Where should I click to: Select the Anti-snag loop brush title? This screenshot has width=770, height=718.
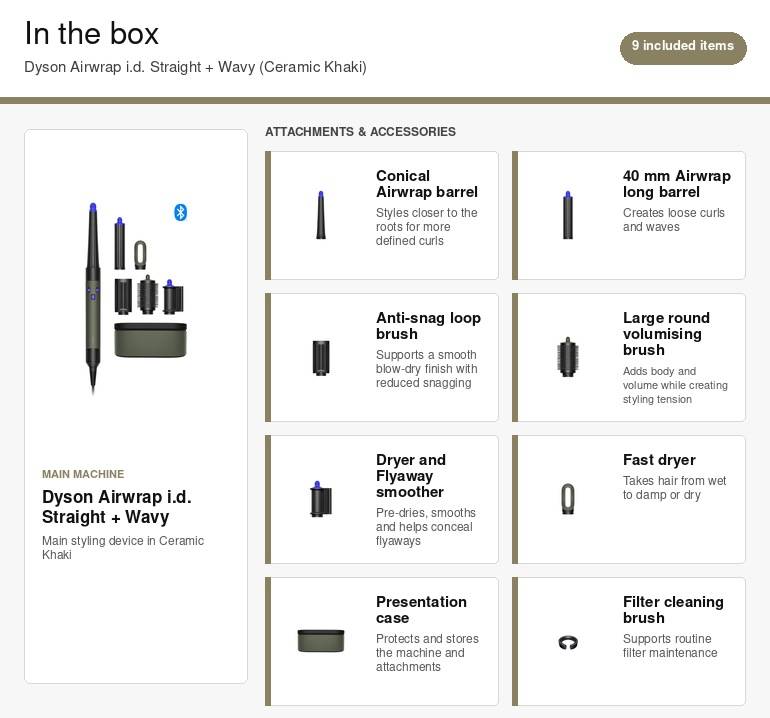click(x=428, y=326)
